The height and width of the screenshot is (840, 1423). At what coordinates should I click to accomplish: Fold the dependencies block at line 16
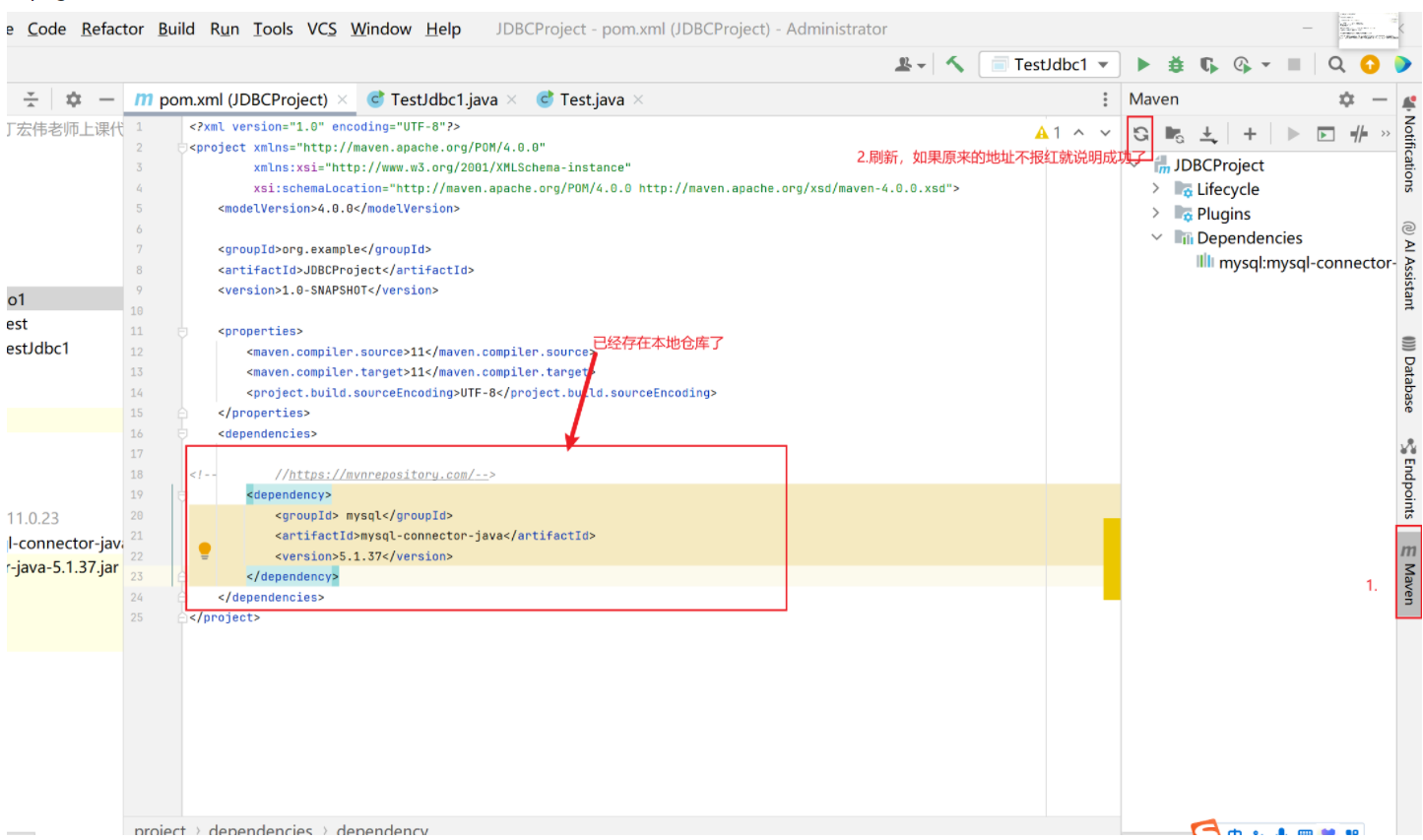(182, 434)
